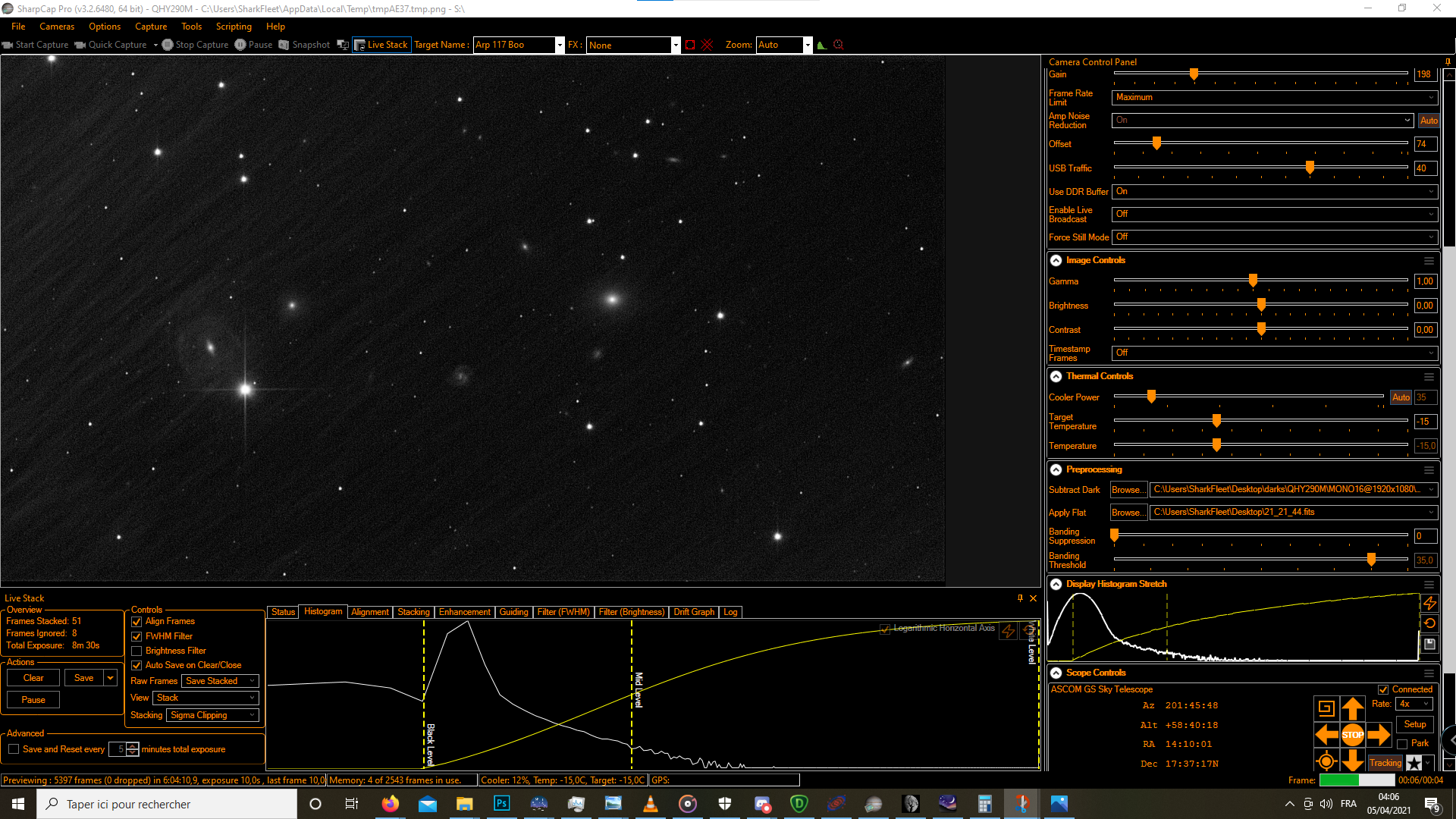Click the Windows search box

pos(167,804)
